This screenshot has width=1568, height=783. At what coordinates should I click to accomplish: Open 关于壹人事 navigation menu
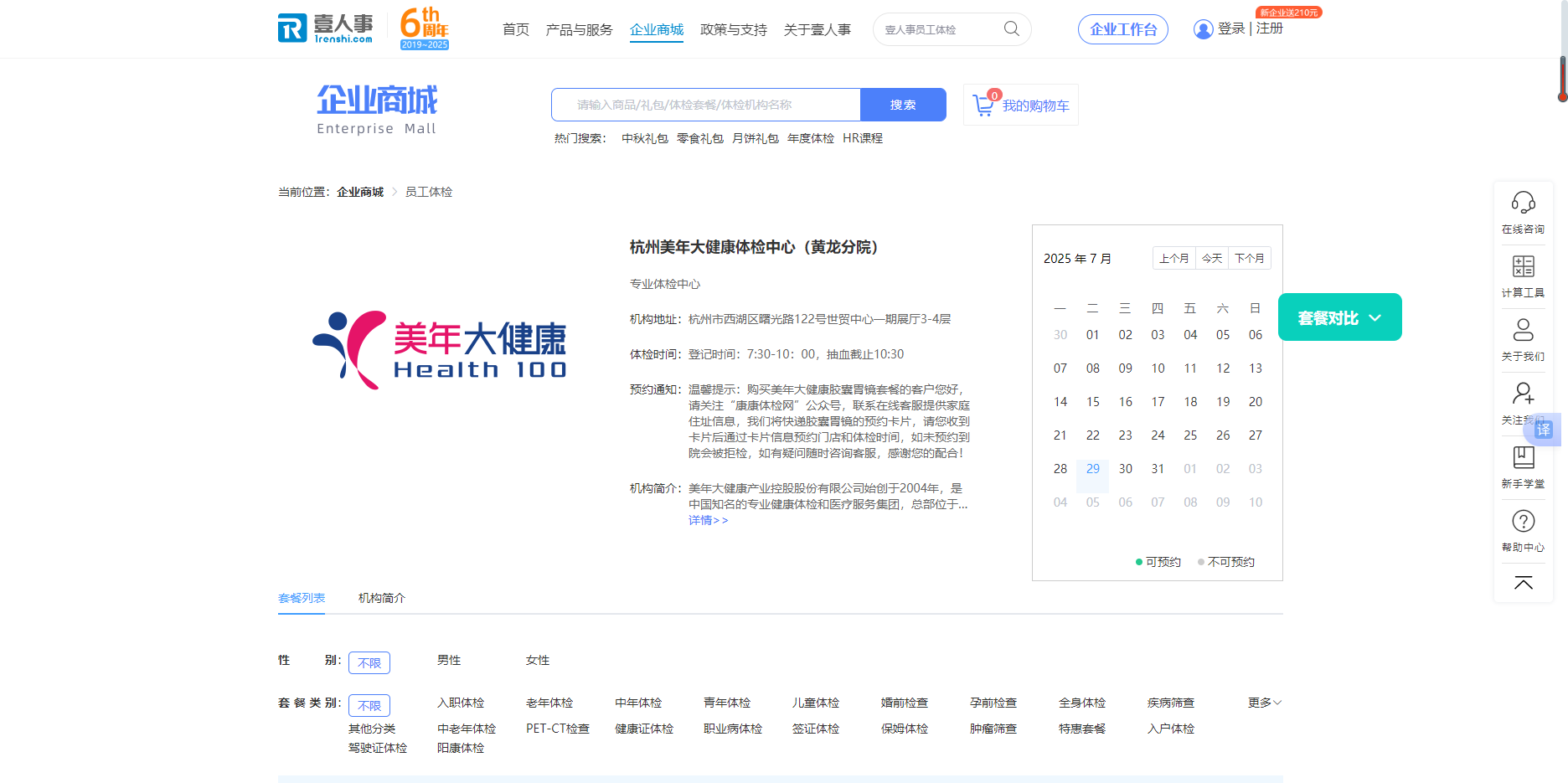(x=818, y=29)
